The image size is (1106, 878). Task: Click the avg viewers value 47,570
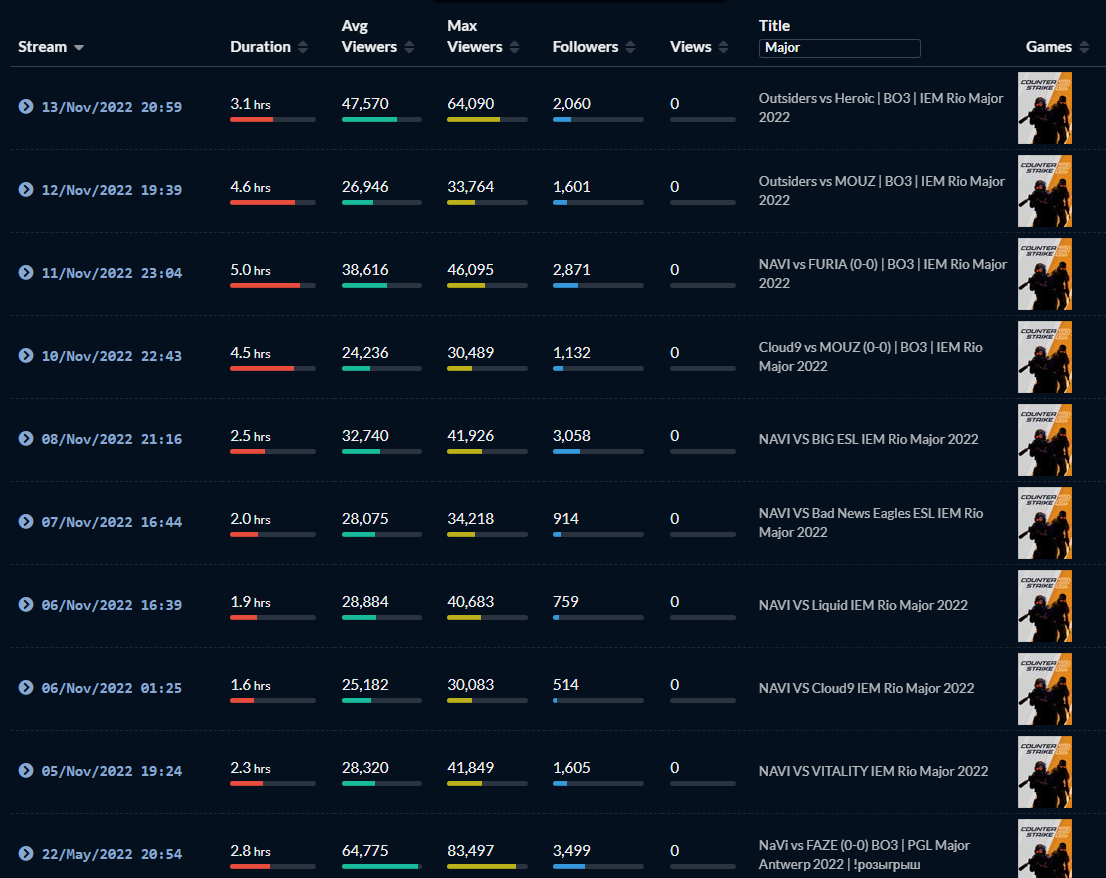click(365, 104)
